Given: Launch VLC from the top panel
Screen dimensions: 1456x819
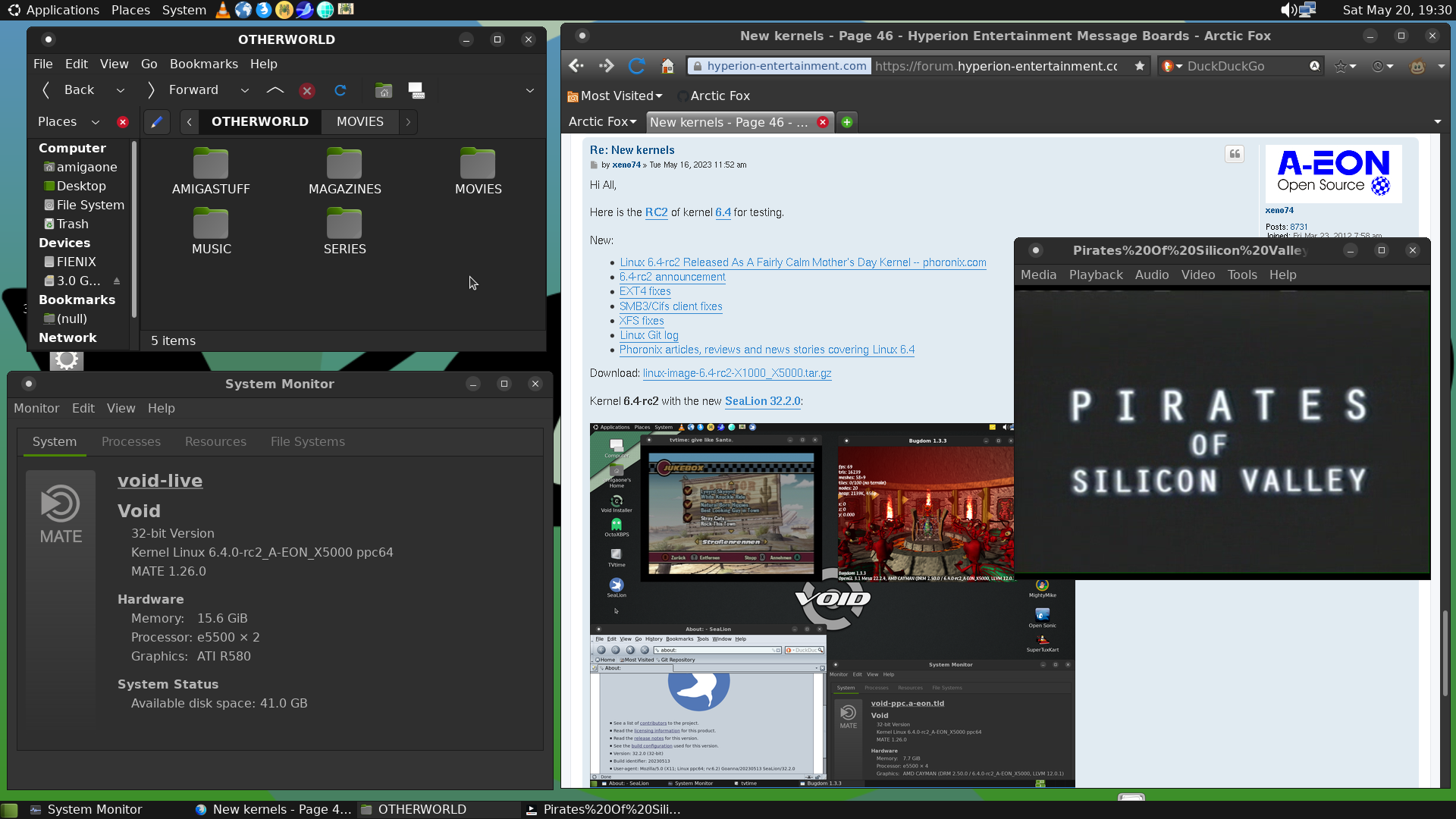Looking at the screenshot, I should 222,10.
